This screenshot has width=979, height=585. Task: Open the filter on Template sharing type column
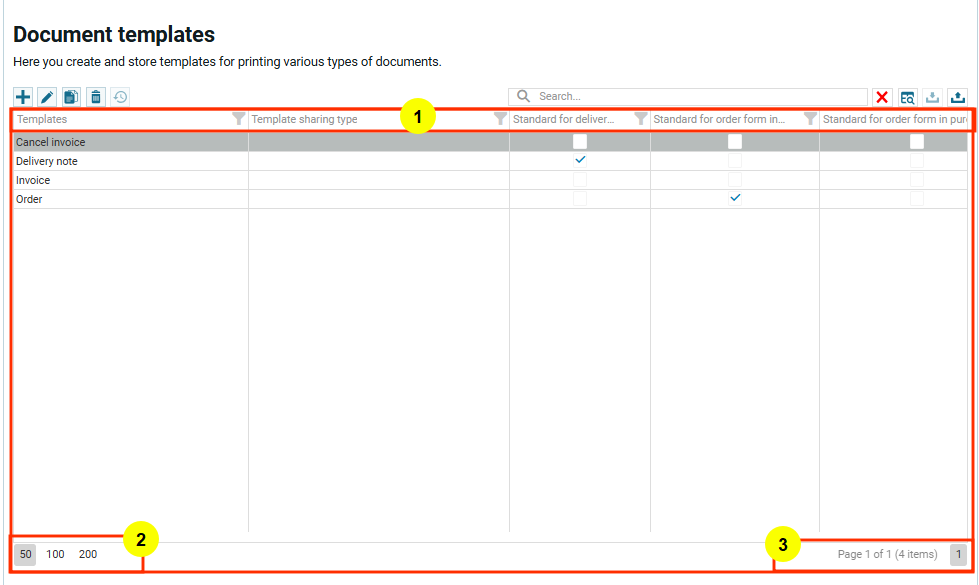click(500, 119)
